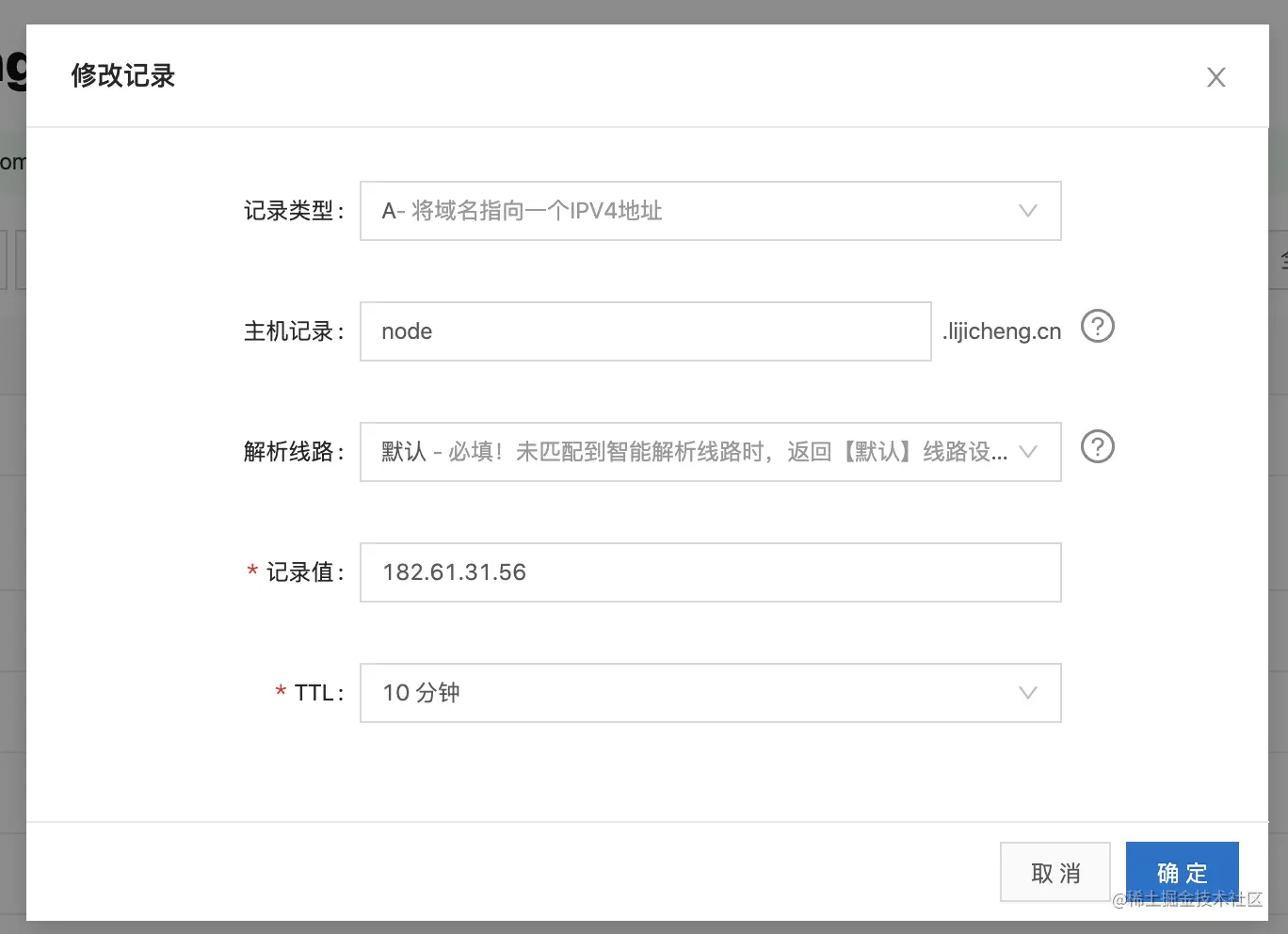Viewport: 1288px width, 934px height.
Task: Open the TTL dropdown showing 10 分钟
Action: click(711, 693)
